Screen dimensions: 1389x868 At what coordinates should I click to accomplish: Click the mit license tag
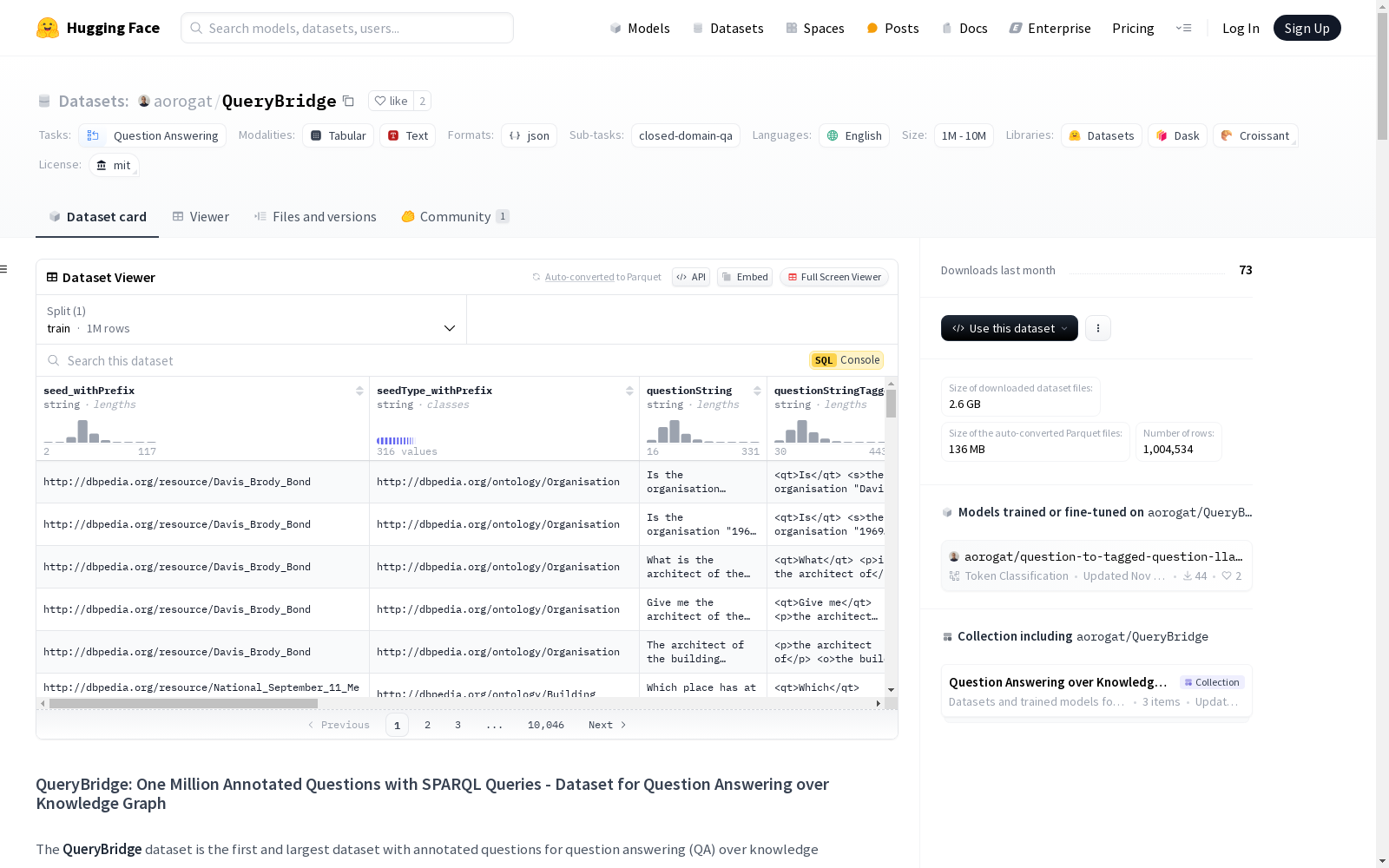coord(114,165)
